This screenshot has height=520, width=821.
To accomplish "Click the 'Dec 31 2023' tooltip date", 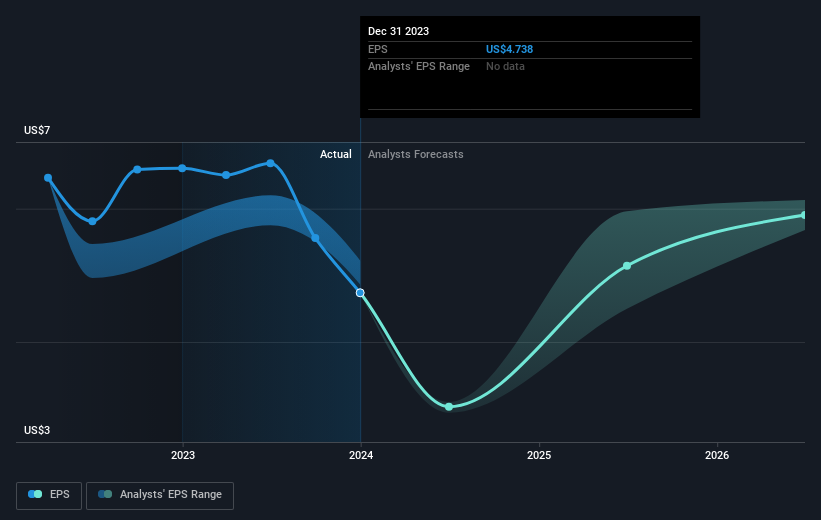I will click(398, 31).
